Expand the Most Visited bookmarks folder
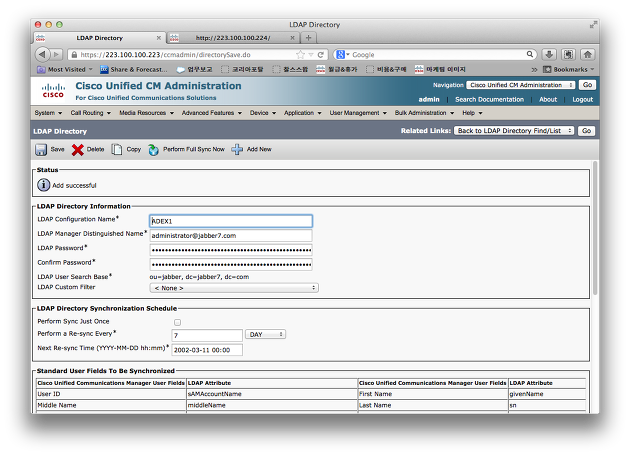This screenshot has width=630, height=456. 65,70
